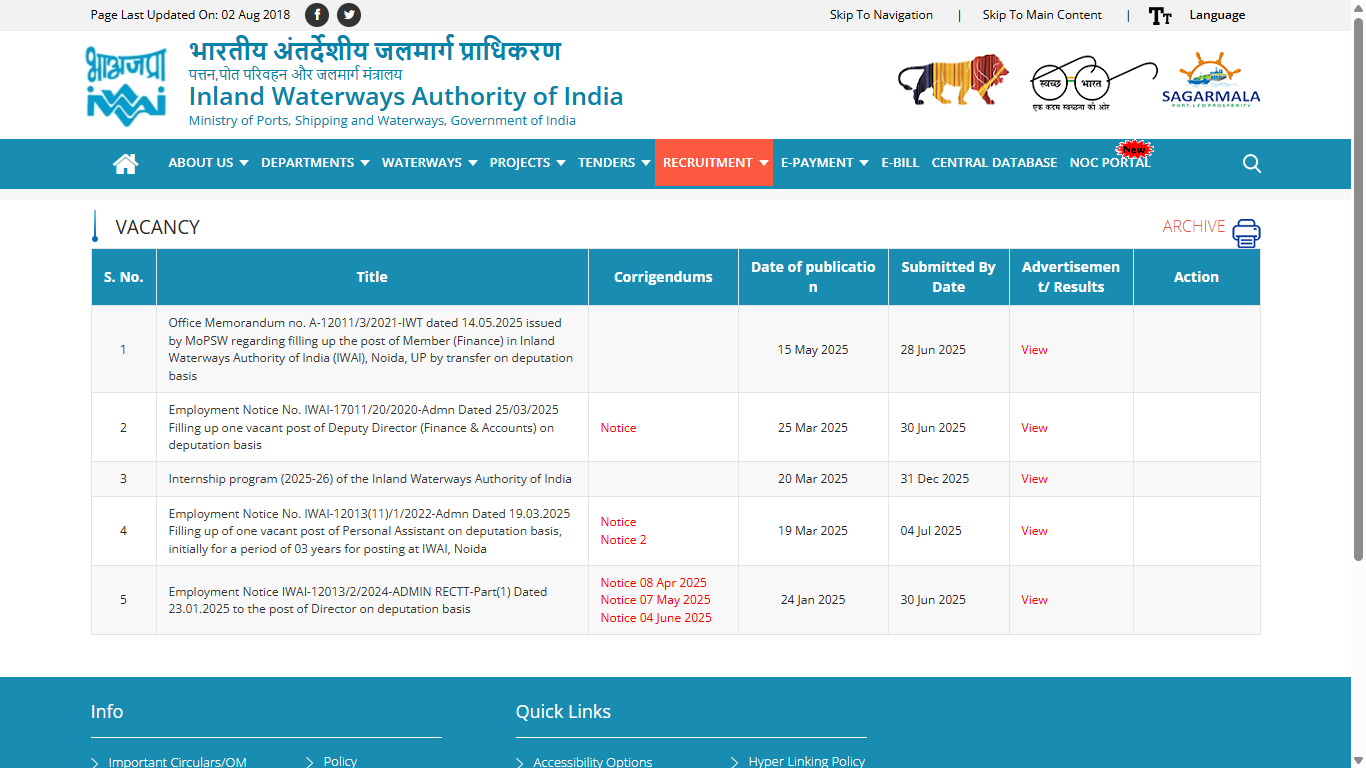View advertisement for Director post
Image resolution: width=1366 pixels, height=768 pixels.
click(x=1034, y=600)
